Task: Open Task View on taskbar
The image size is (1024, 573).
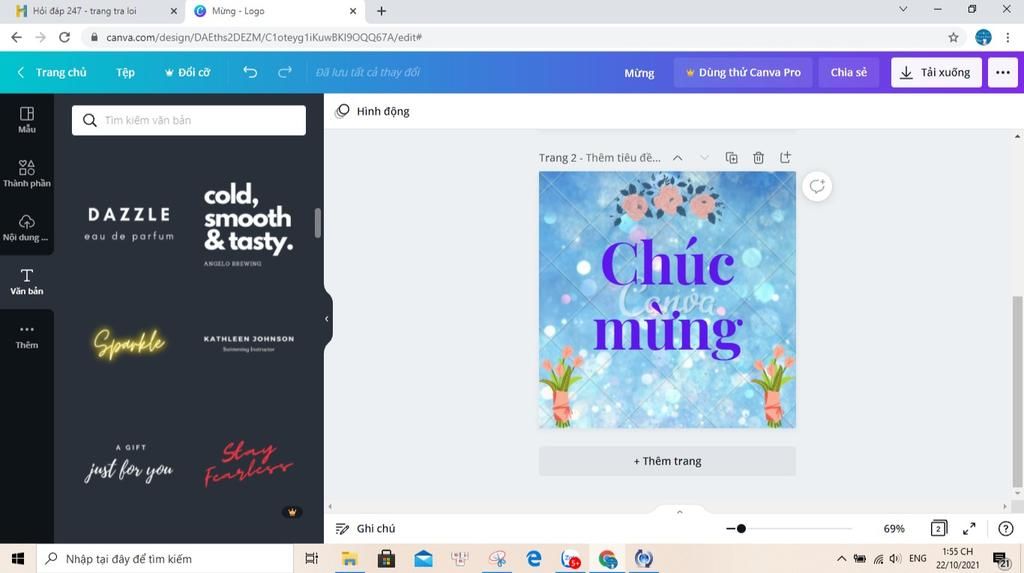Action: tap(312, 559)
